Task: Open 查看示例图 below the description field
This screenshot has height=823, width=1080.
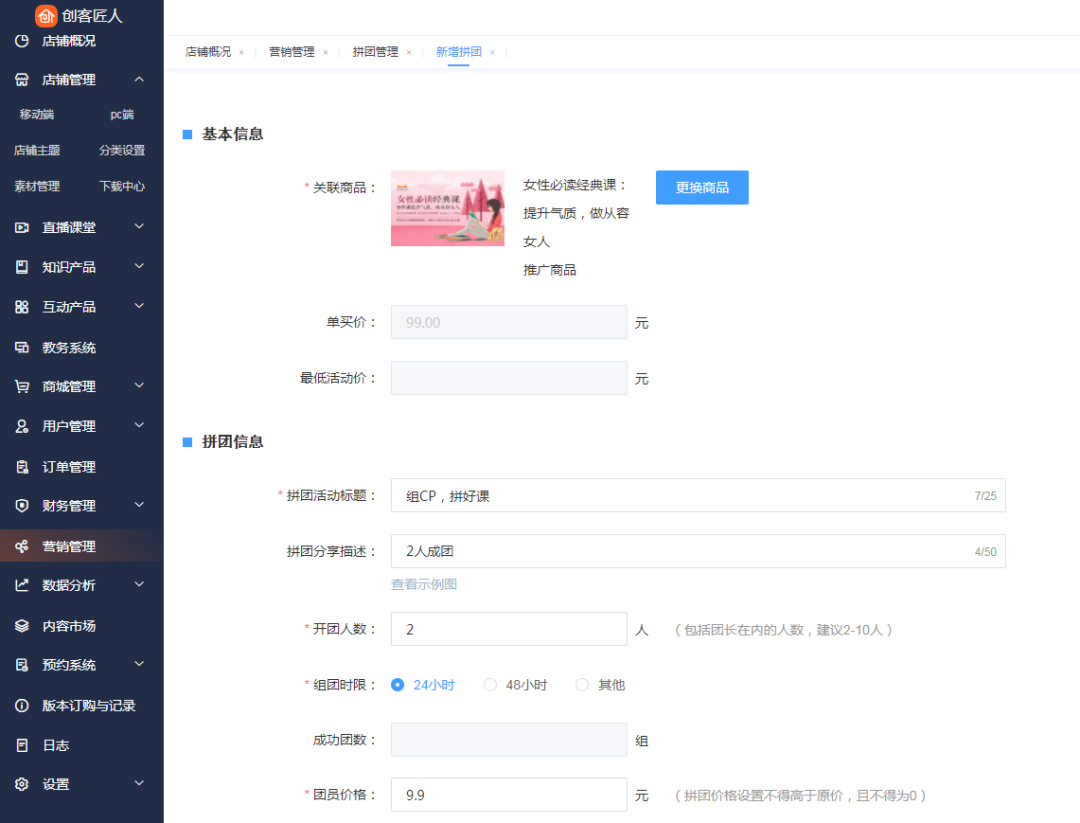Action: [422, 584]
